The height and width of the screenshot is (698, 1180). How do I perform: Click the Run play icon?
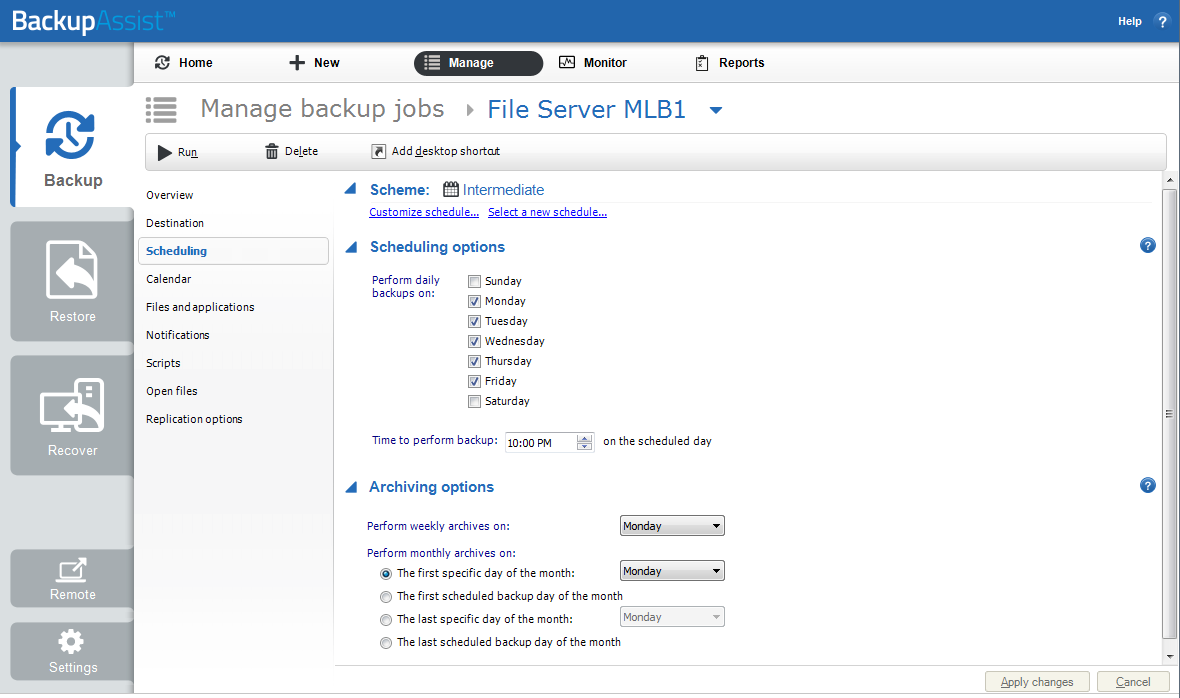click(165, 152)
